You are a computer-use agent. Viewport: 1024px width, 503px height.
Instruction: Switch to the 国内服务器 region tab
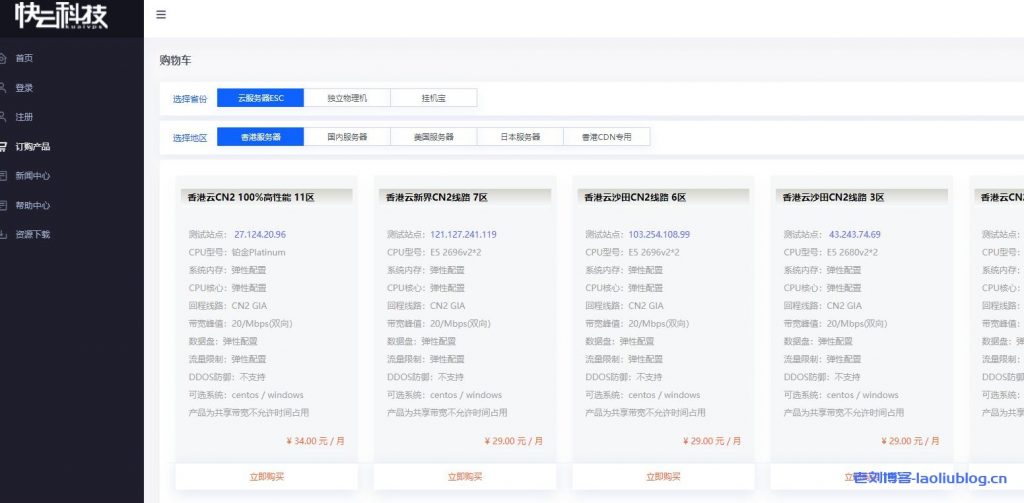tap(347, 137)
